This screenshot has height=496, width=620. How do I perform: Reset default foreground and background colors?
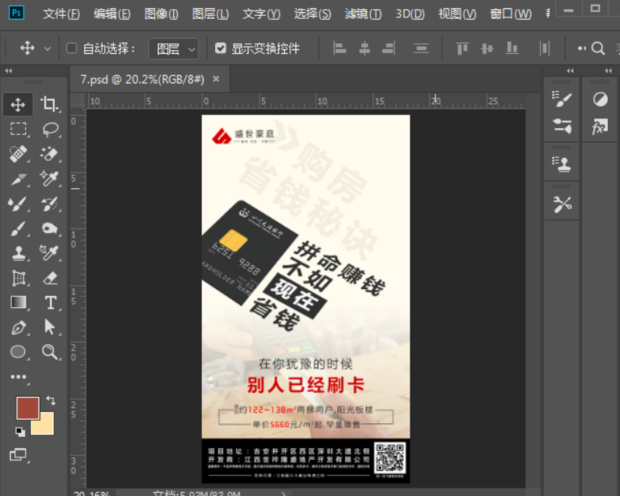(x=20, y=432)
